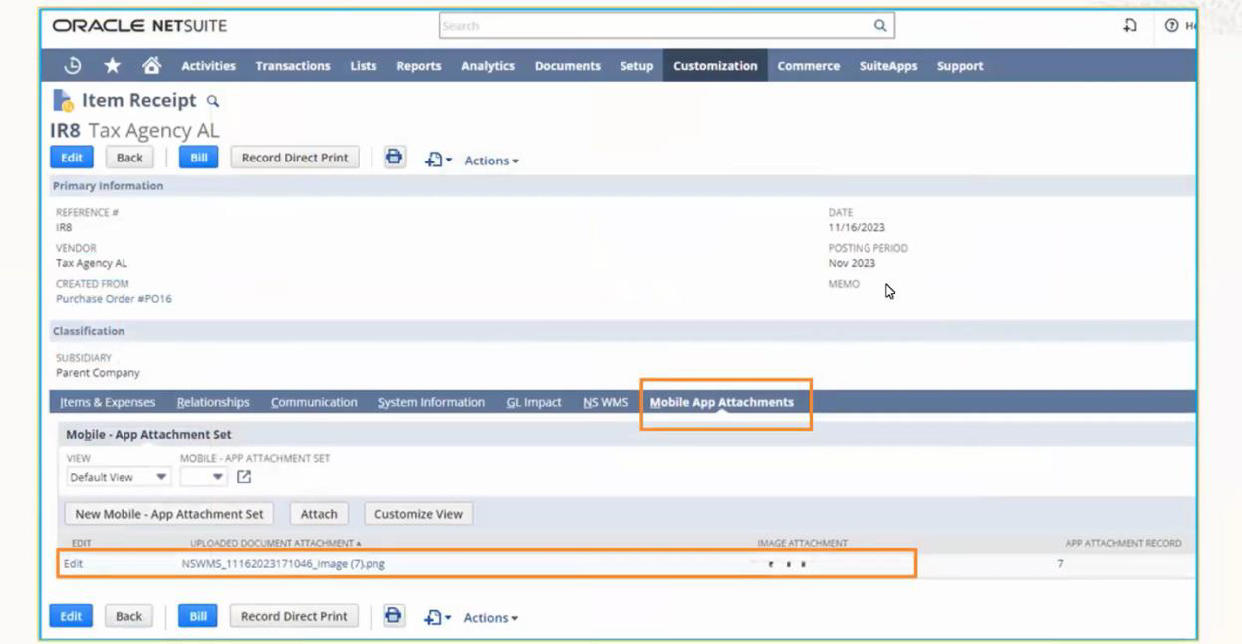Open the Activities menu

pyautogui.click(x=208, y=66)
